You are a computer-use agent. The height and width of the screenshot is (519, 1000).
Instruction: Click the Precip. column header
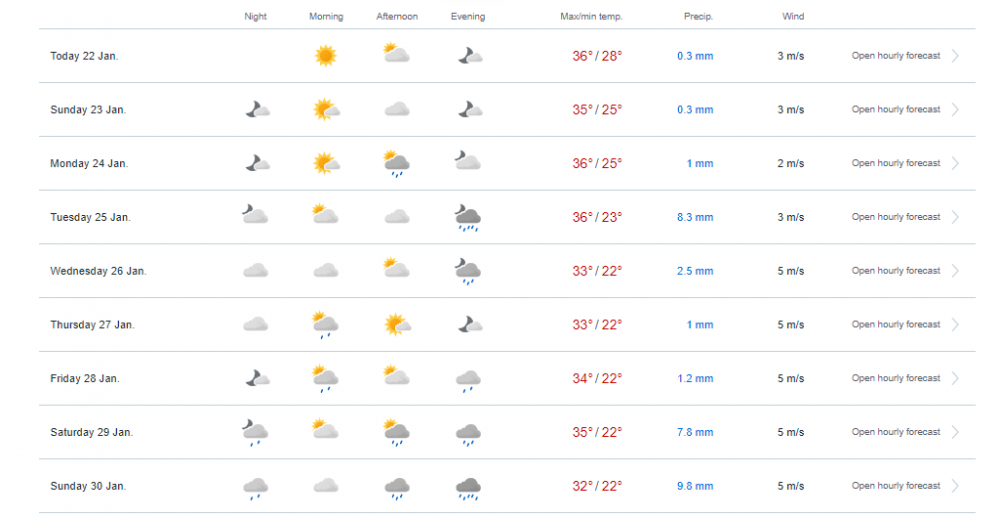pyautogui.click(x=698, y=17)
